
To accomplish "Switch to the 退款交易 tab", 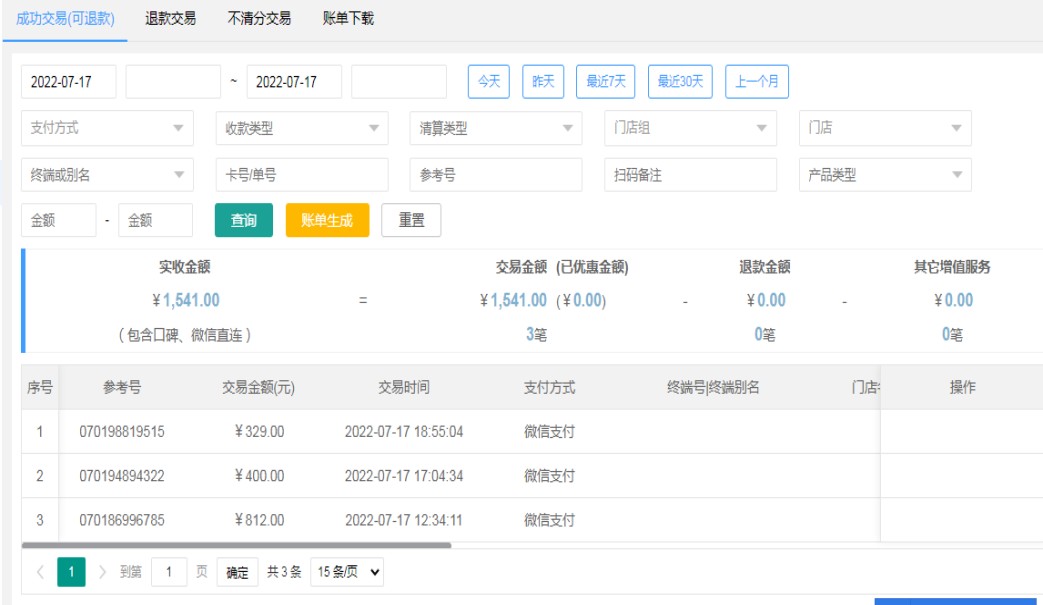I will click(170, 18).
